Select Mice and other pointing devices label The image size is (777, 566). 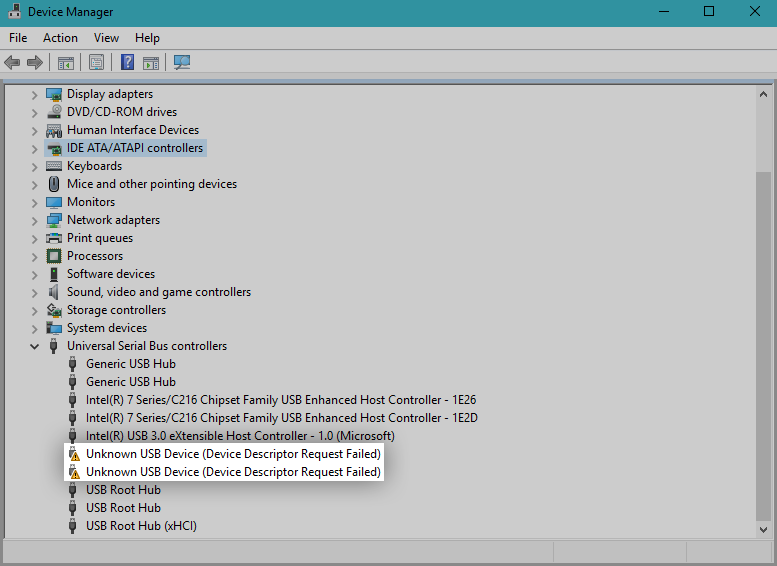tap(152, 184)
